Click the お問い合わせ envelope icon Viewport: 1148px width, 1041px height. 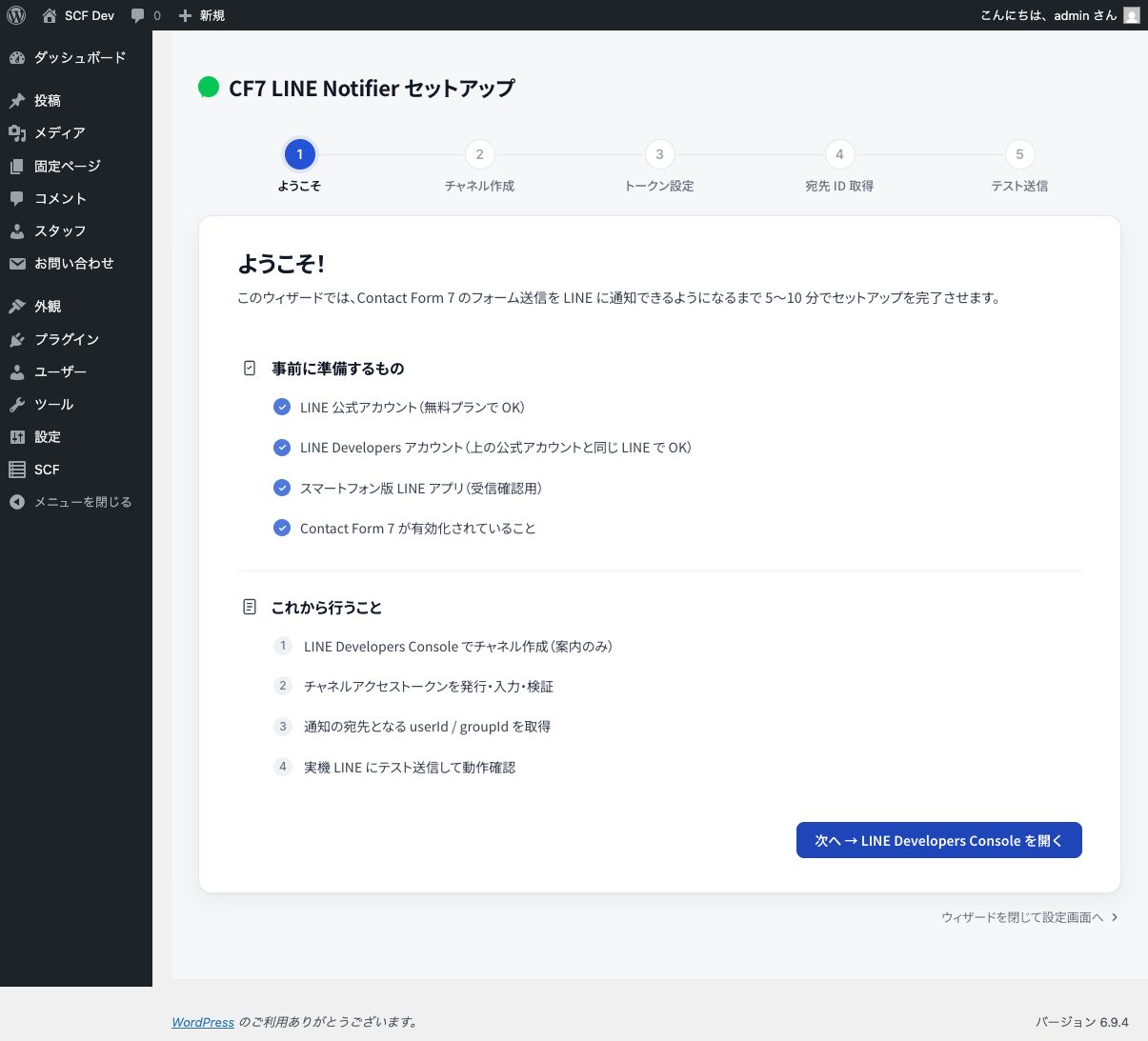click(17, 264)
